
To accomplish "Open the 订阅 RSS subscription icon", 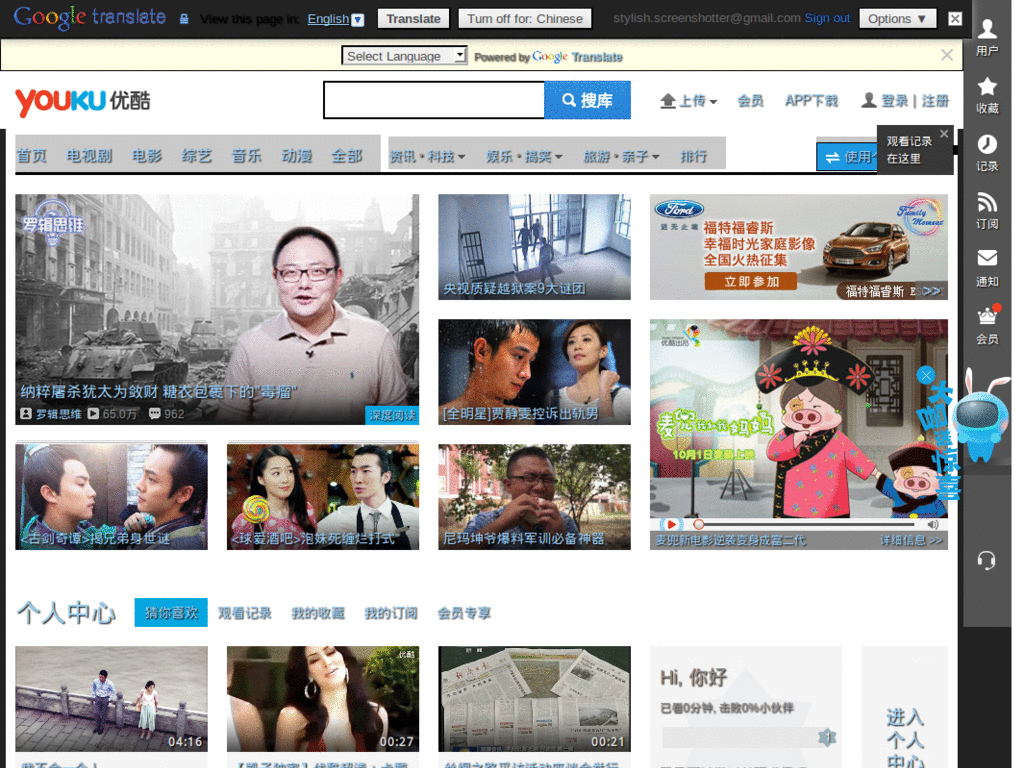I will tap(987, 210).
